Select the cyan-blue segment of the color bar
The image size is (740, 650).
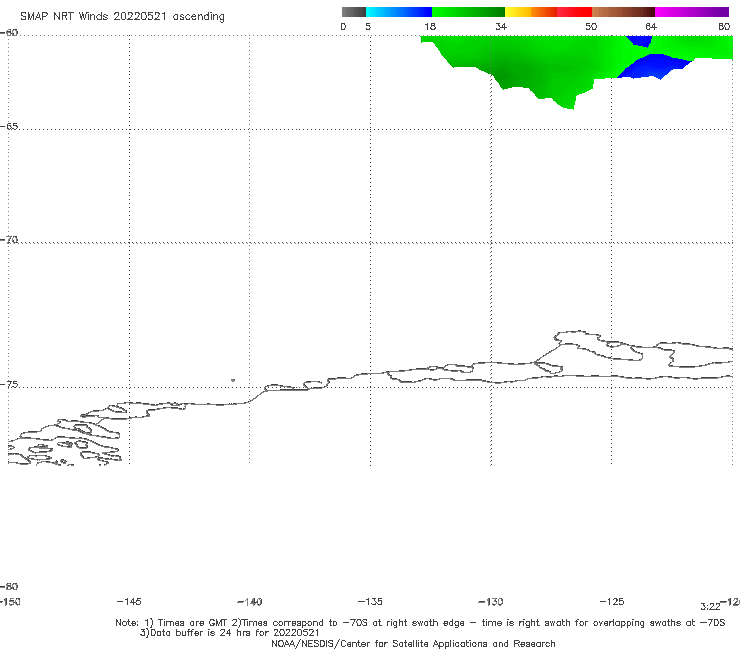(x=399, y=12)
